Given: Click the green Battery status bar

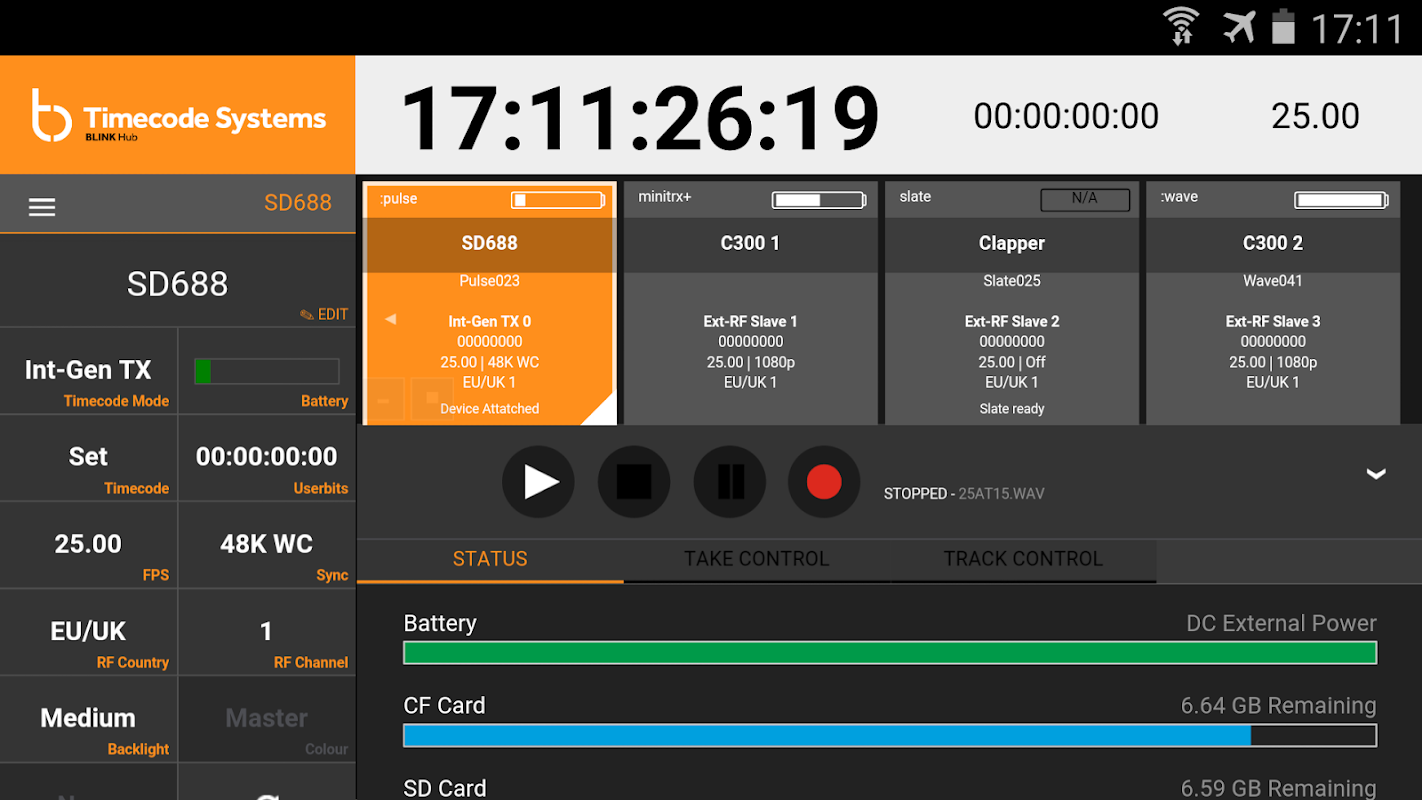Looking at the screenshot, I should (x=890, y=653).
